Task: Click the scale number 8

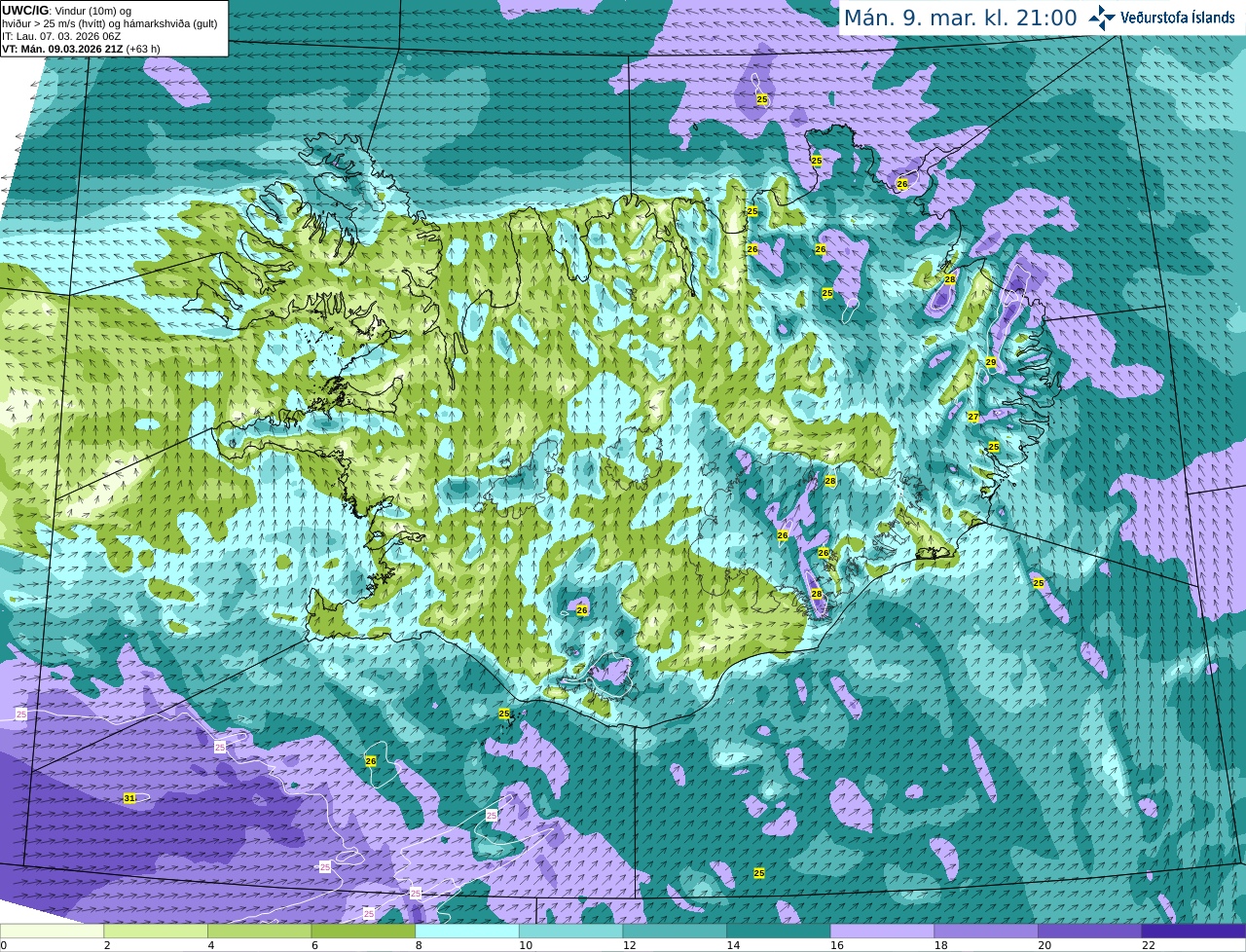Action: [419, 945]
